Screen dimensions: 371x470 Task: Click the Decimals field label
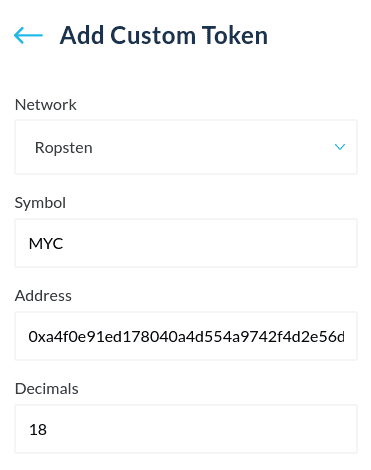(x=47, y=389)
